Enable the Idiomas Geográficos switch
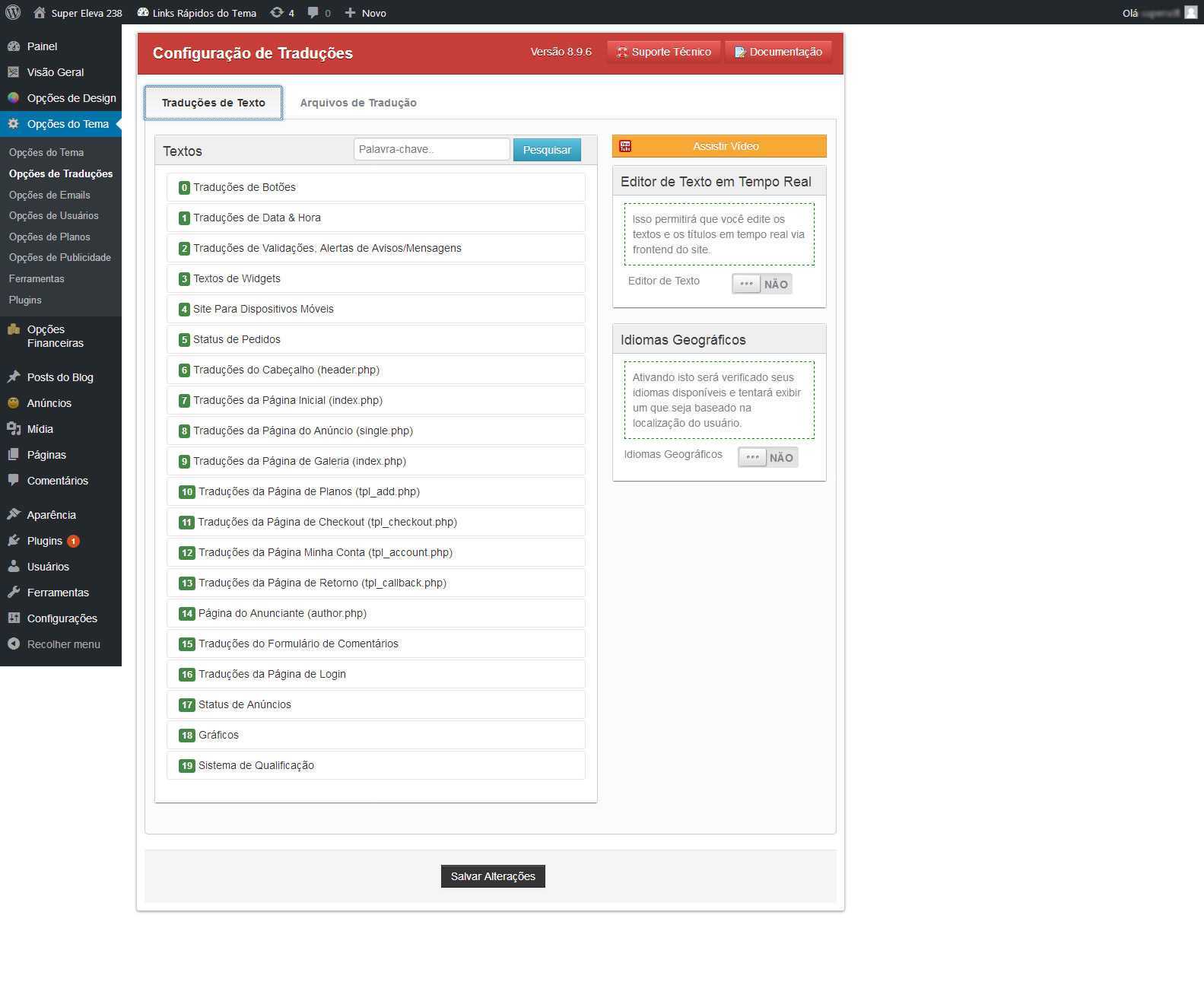The width and height of the screenshot is (1204, 998). 767,457
